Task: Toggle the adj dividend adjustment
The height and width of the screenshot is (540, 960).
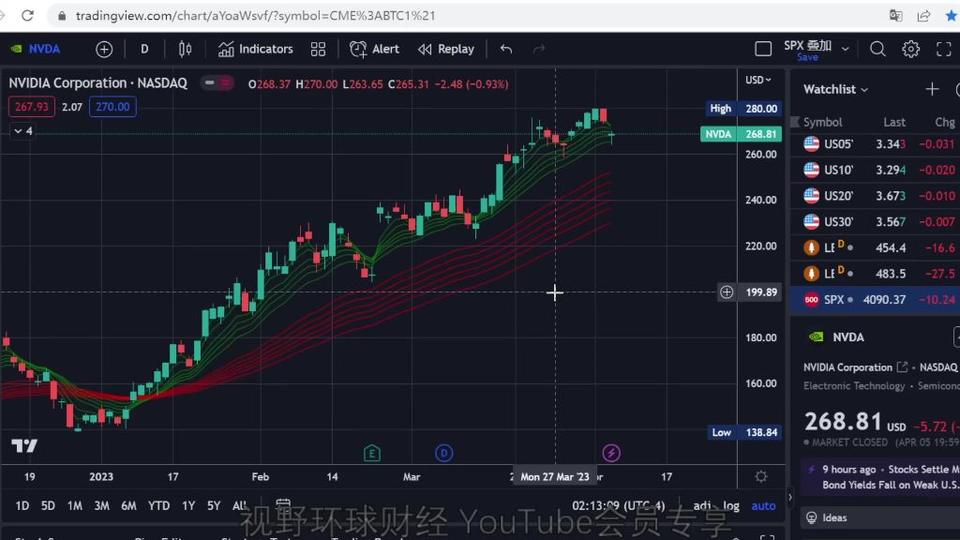Action: point(702,506)
